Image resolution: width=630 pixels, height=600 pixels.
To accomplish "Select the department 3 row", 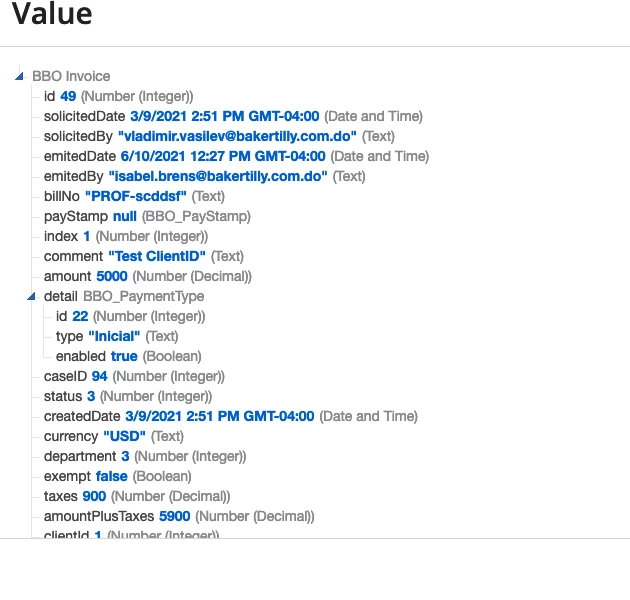I will coord(145,456).
